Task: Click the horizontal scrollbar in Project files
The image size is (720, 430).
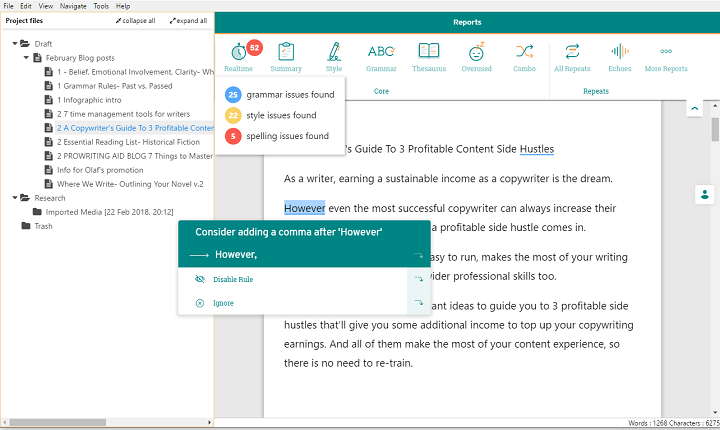Action: (x=57, y=422)
